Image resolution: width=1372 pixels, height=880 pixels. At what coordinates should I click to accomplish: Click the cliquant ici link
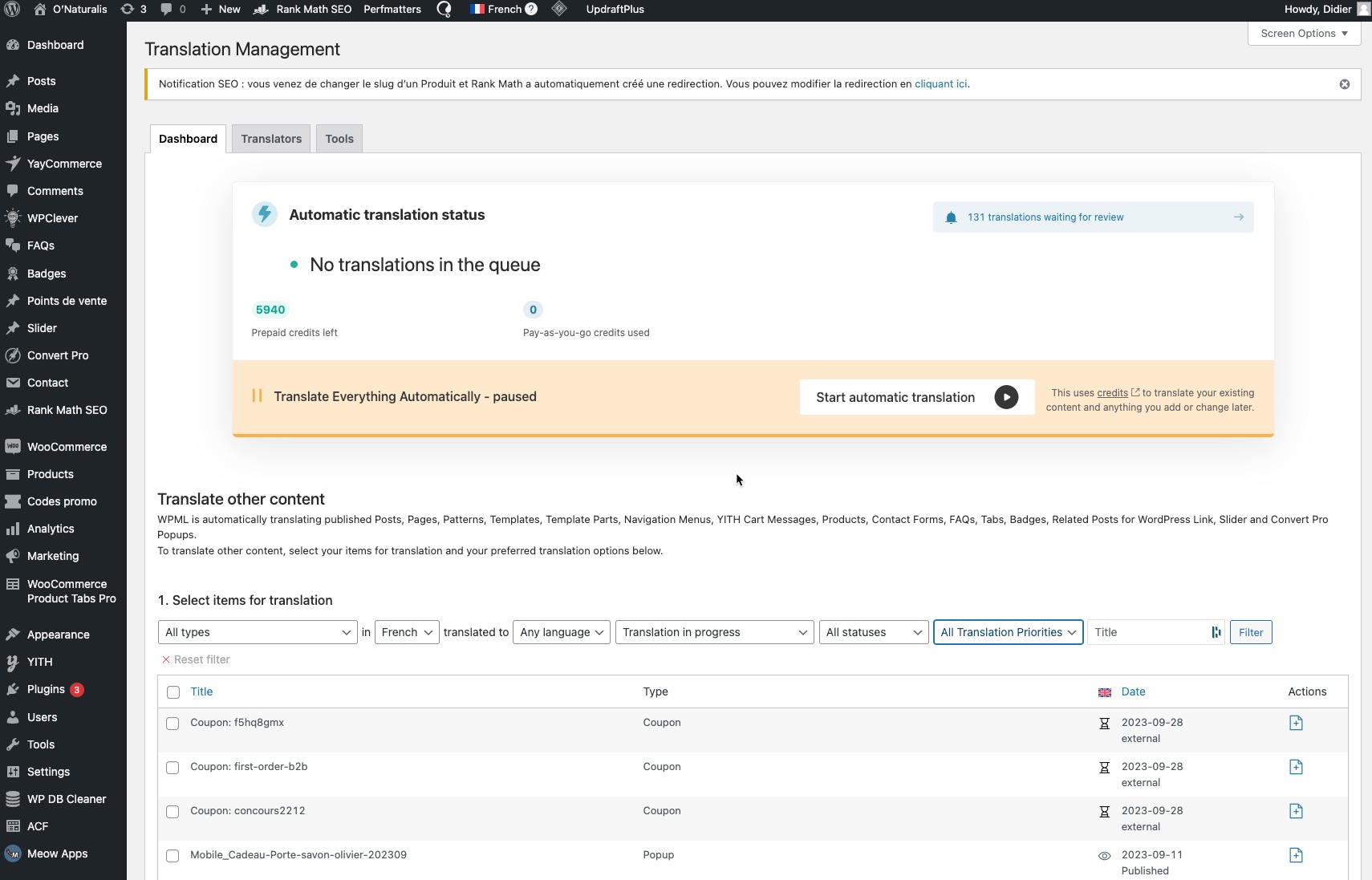coord(940,84)
